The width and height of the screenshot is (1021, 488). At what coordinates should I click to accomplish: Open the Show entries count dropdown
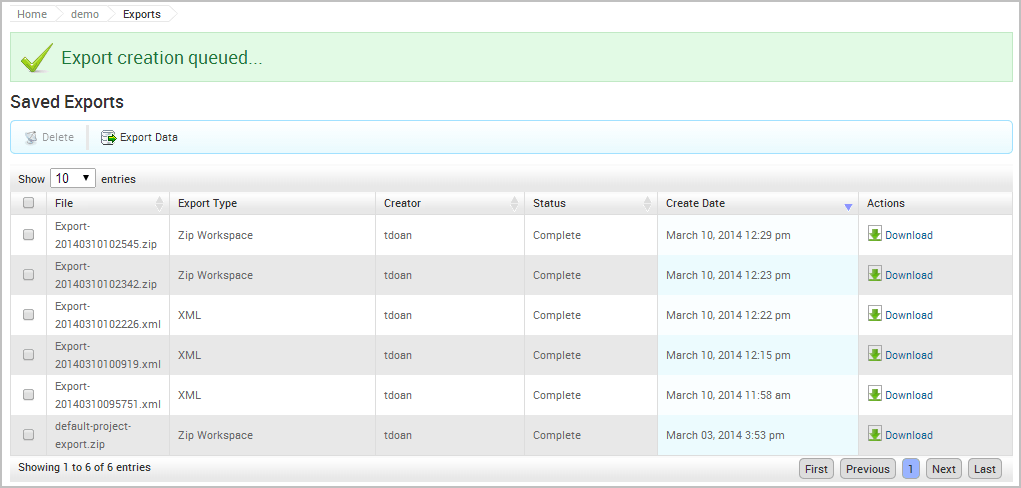[x=72, y=179]
